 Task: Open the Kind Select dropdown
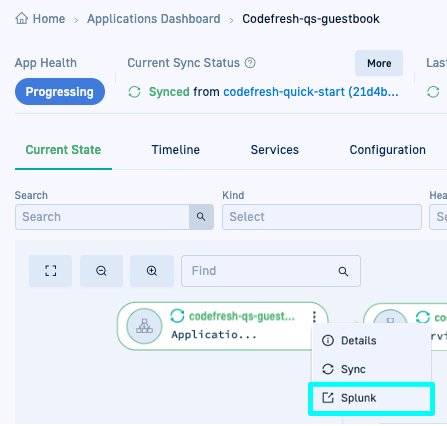click(322, 217)
